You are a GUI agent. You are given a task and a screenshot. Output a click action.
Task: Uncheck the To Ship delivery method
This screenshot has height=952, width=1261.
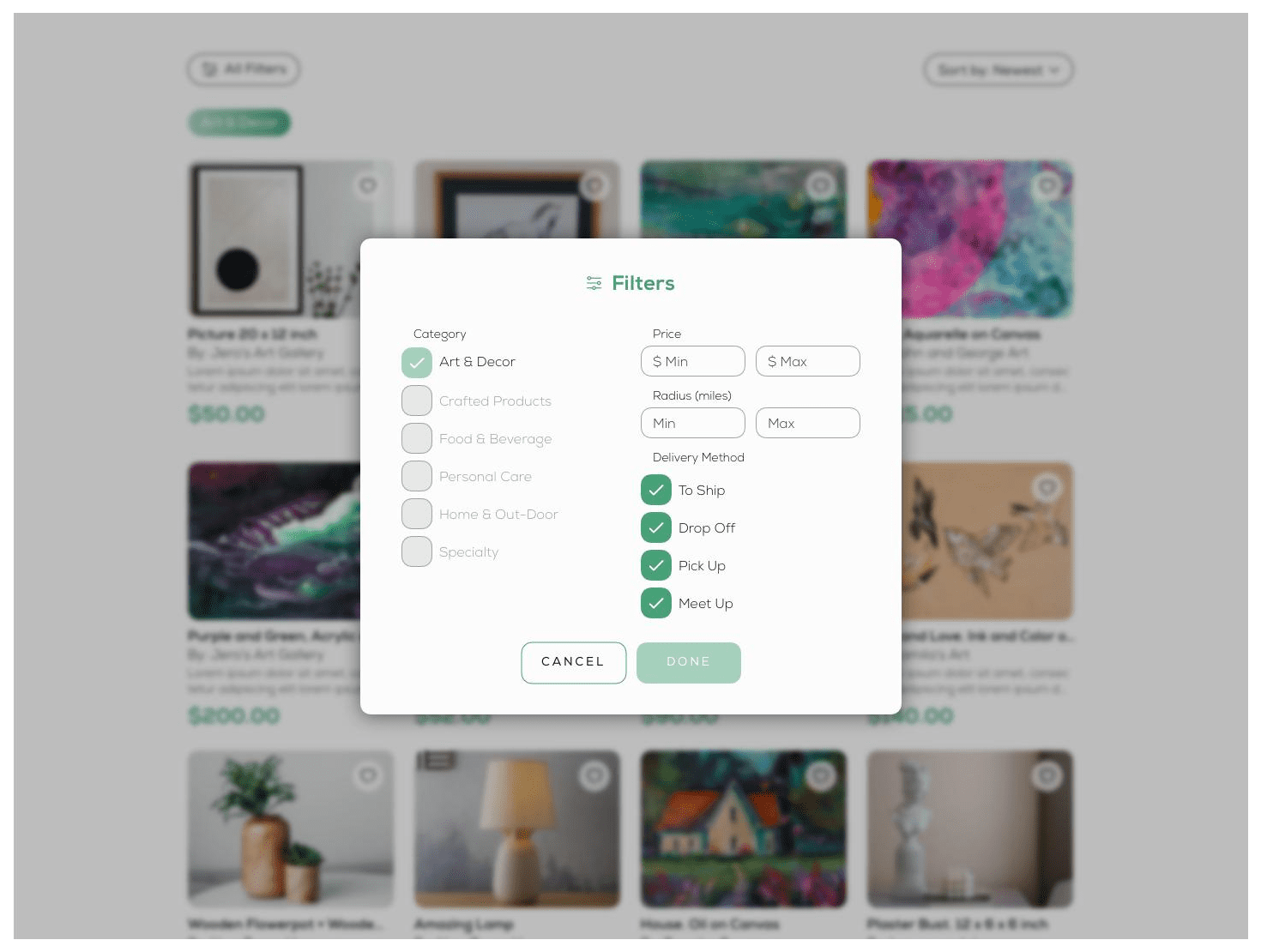coord(656,490)
